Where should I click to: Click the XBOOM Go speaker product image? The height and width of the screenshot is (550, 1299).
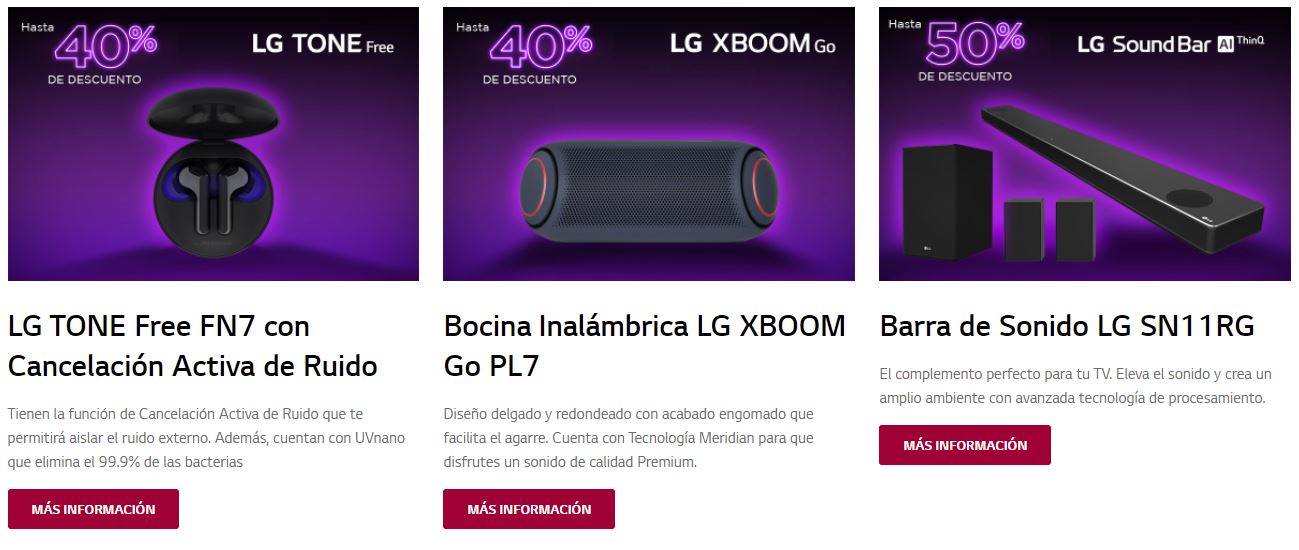coord(647,191)
